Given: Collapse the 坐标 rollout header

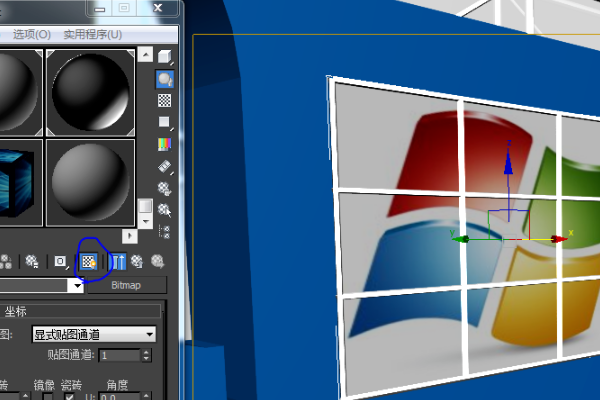Looking at the screenshot, I should pos(80,311).
